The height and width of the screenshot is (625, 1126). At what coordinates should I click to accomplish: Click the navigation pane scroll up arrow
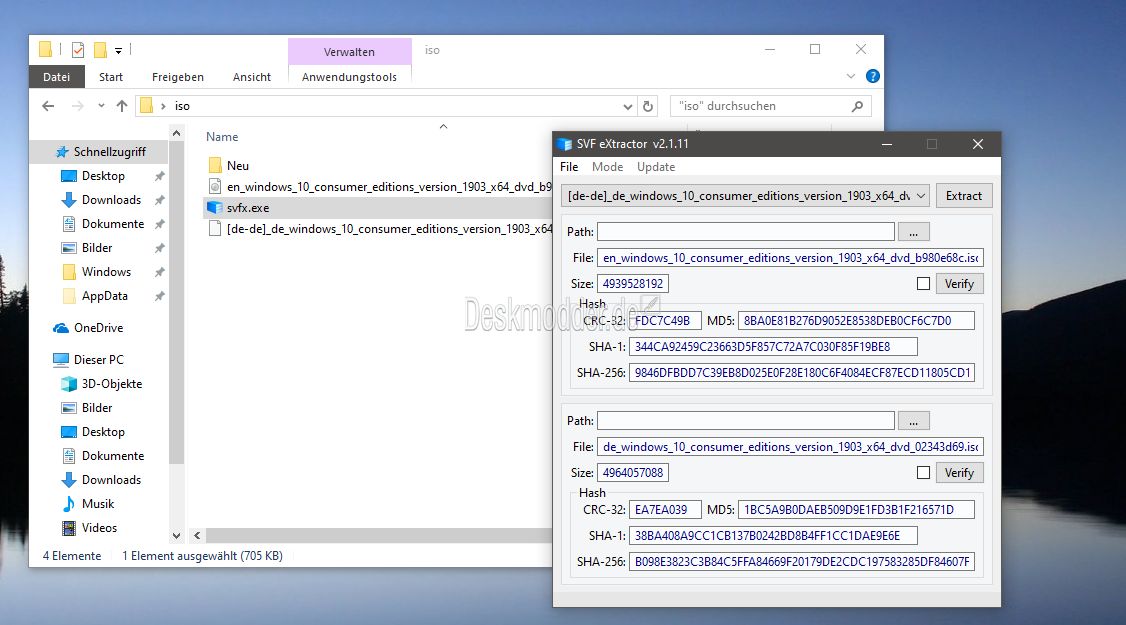pyautogui.click(x=177, y=133)
